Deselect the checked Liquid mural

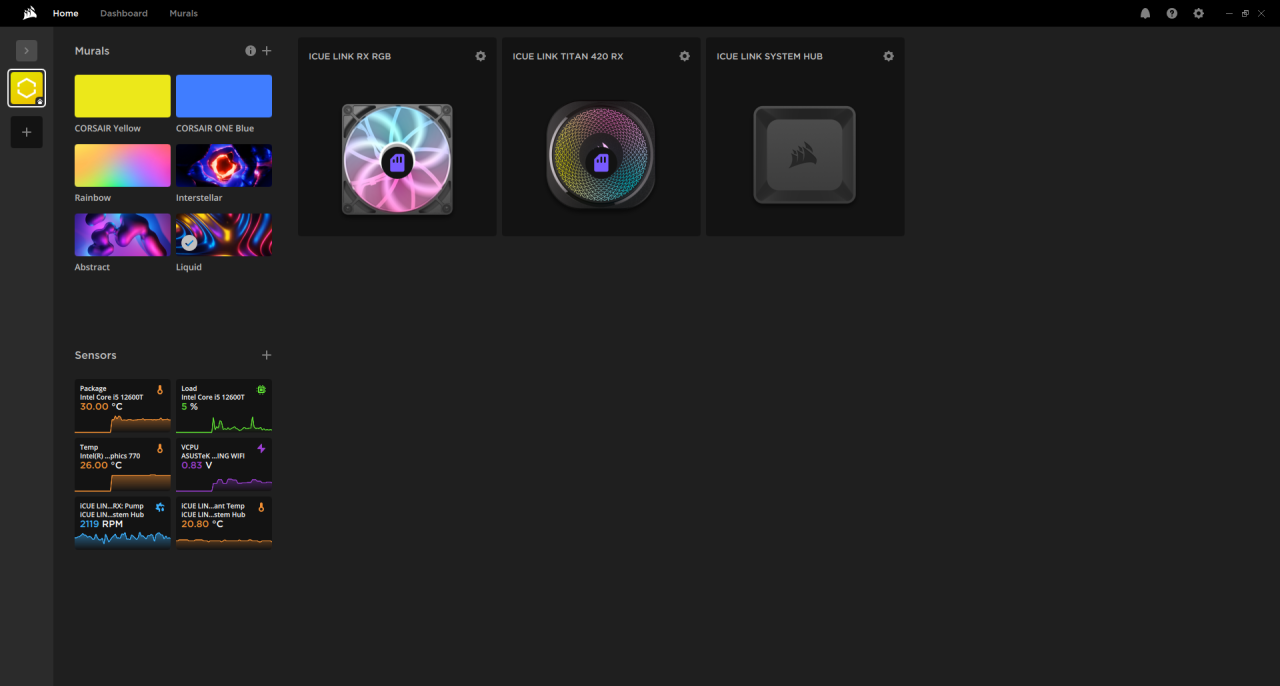click(x=189, y=241)
